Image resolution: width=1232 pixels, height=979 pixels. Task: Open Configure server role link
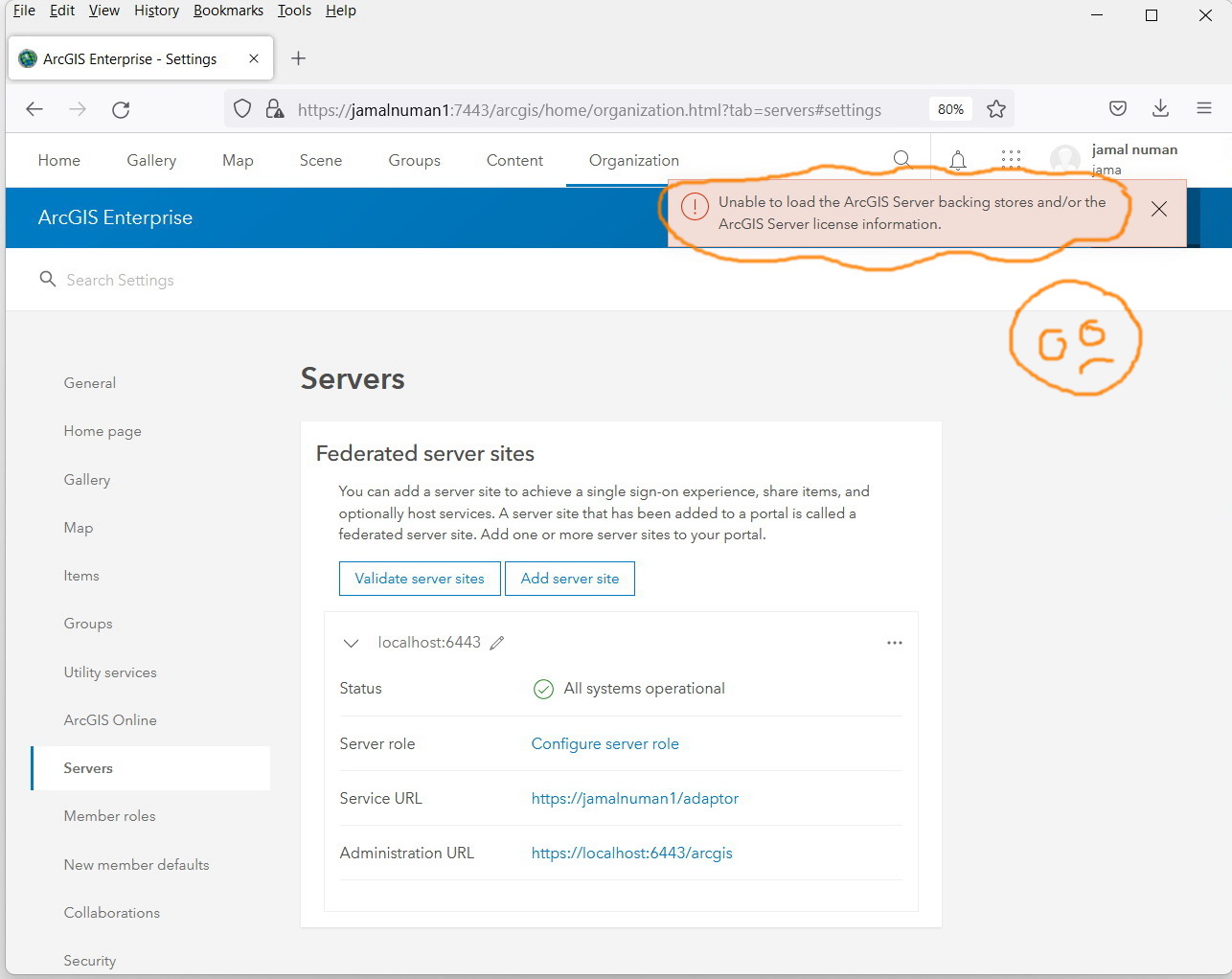point(605,743)
